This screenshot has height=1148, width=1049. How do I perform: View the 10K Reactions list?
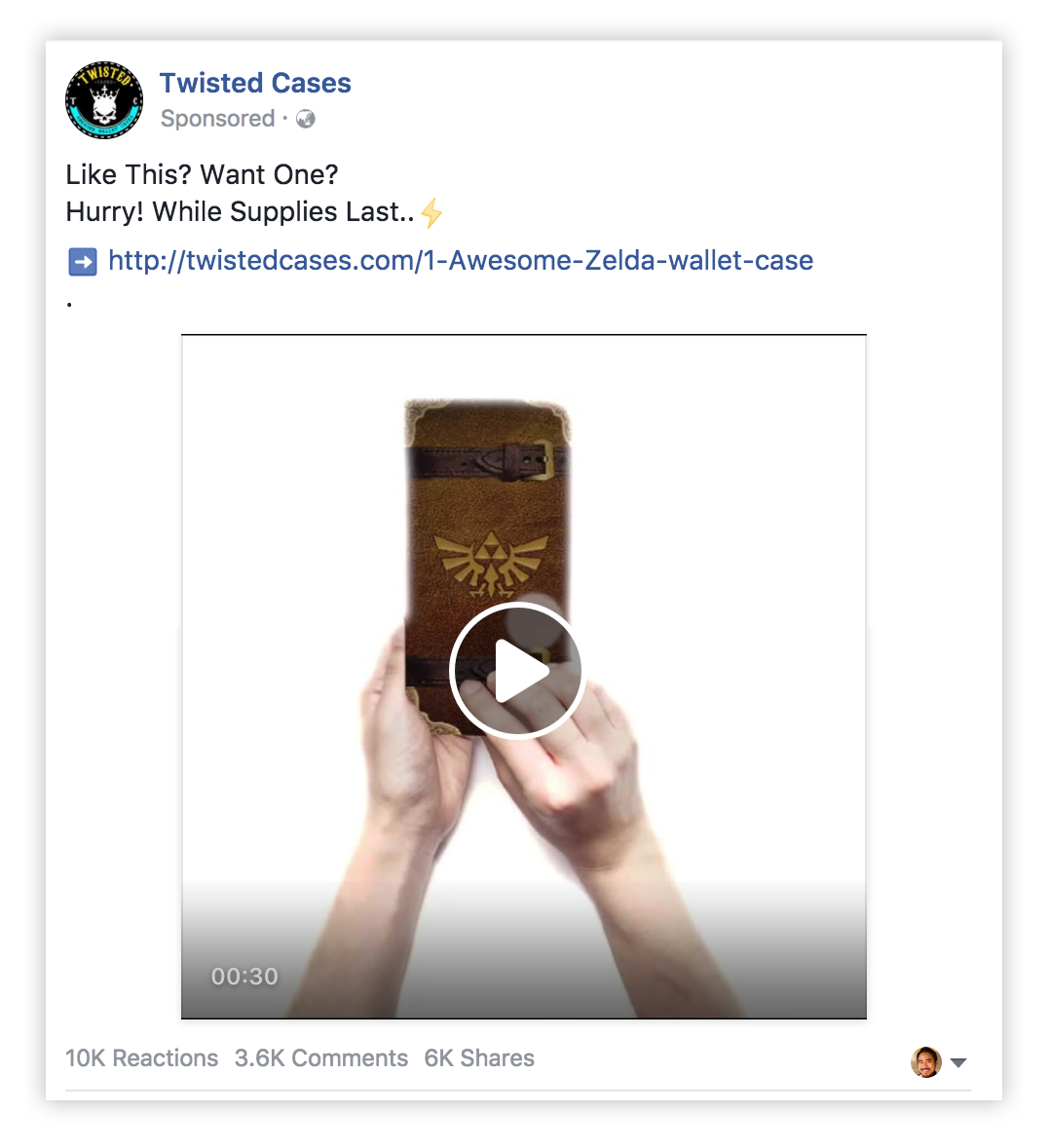pyautogui.click(x=141, y=1058)
